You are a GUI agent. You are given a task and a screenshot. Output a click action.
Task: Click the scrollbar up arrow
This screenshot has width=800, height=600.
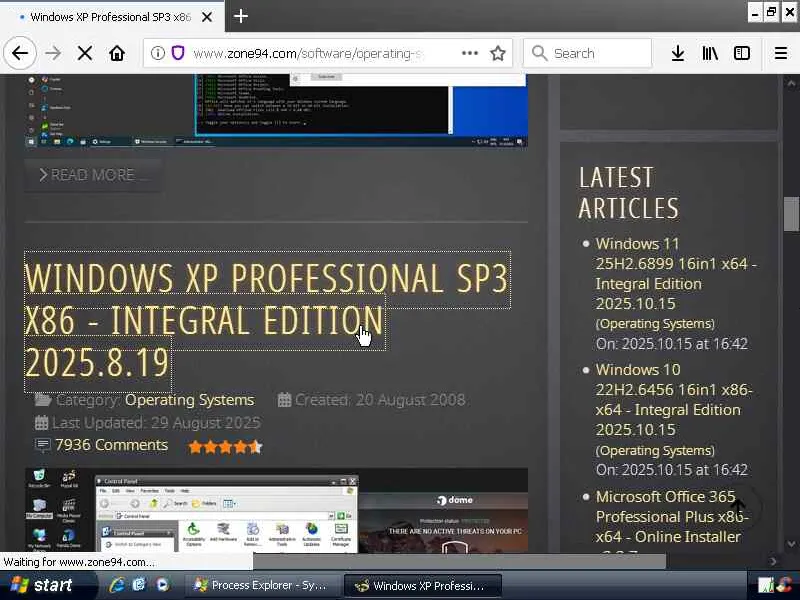click(x=791, y=83)
